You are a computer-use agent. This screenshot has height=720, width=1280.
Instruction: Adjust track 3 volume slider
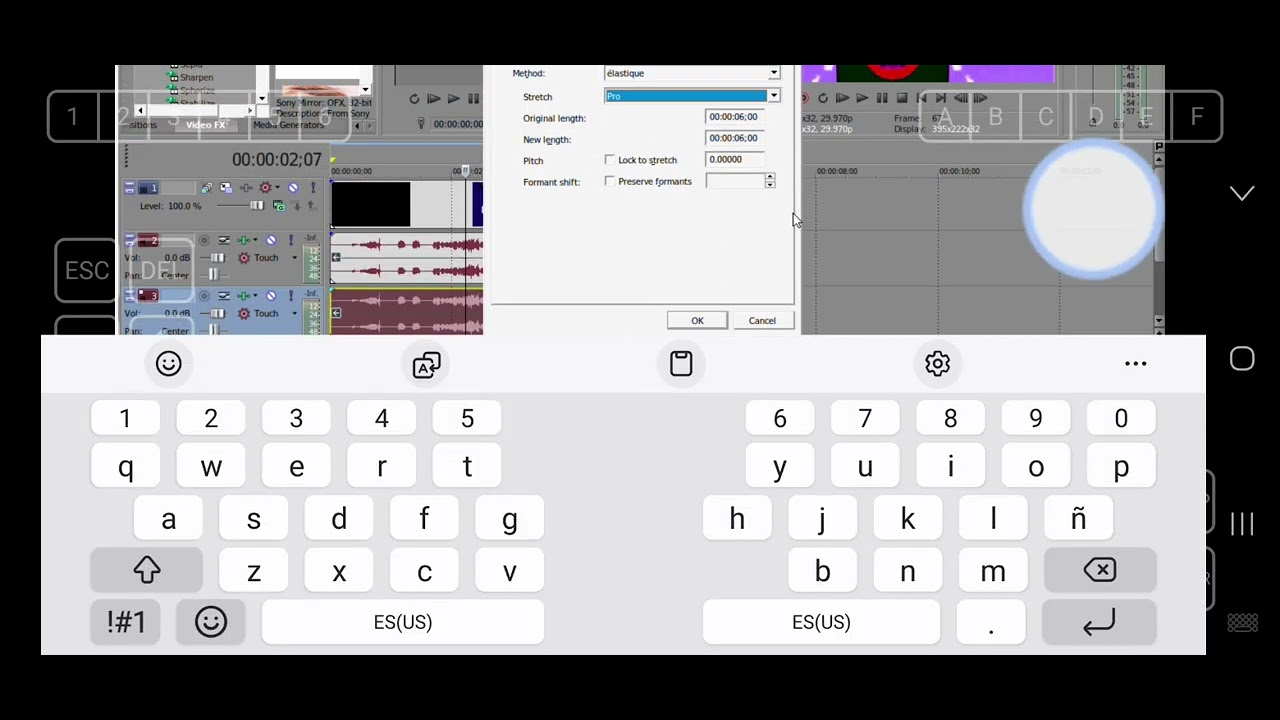pos(217,313)
